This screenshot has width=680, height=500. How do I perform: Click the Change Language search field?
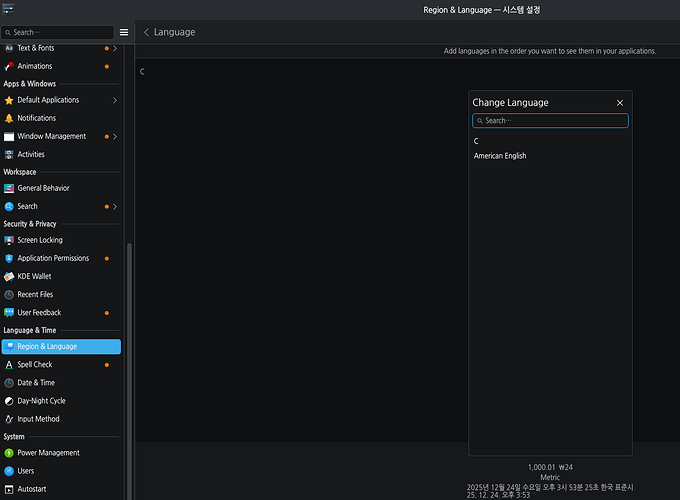pos(550,121)
